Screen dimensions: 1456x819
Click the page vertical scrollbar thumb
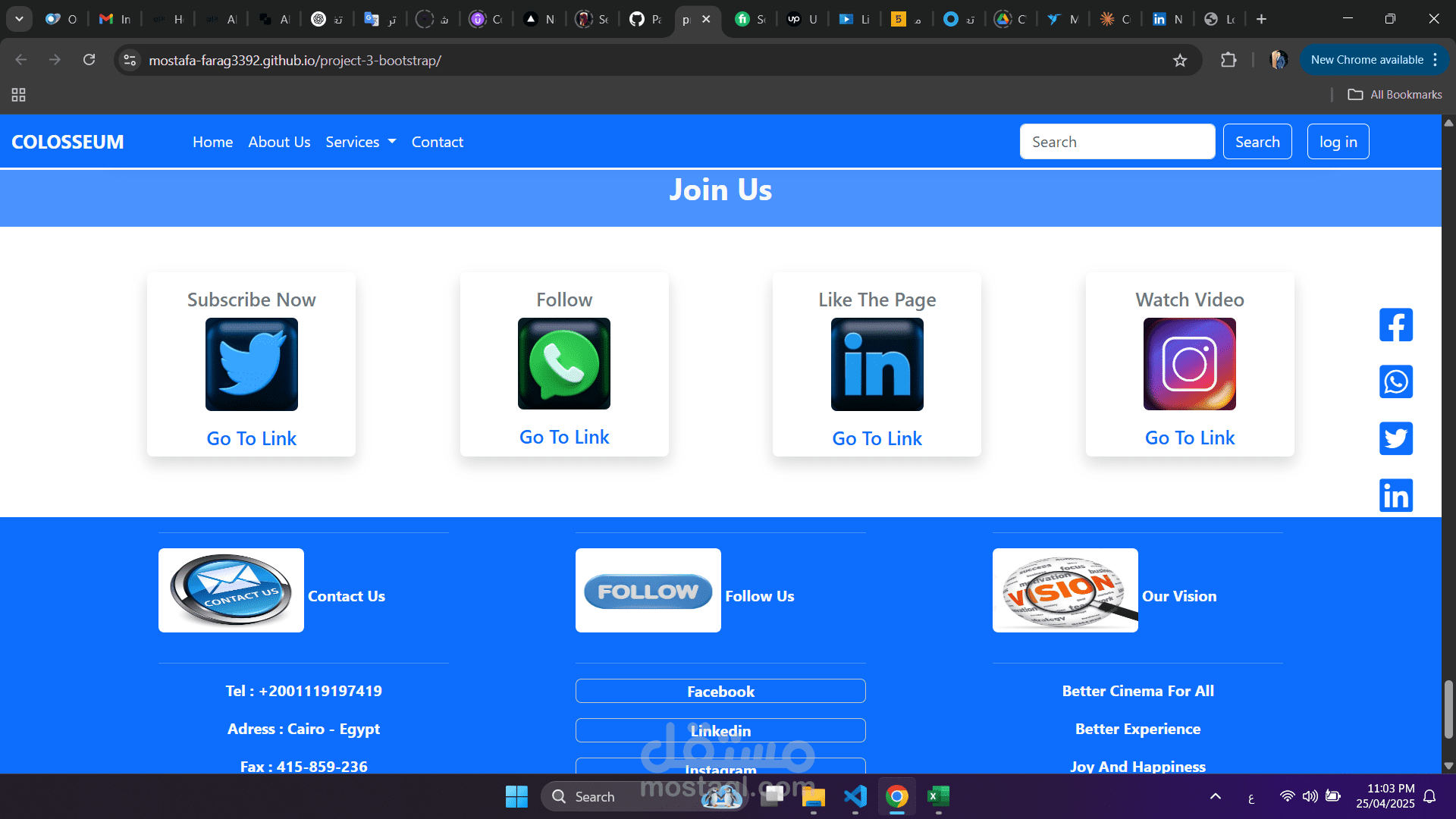(x=1448, y=709)
